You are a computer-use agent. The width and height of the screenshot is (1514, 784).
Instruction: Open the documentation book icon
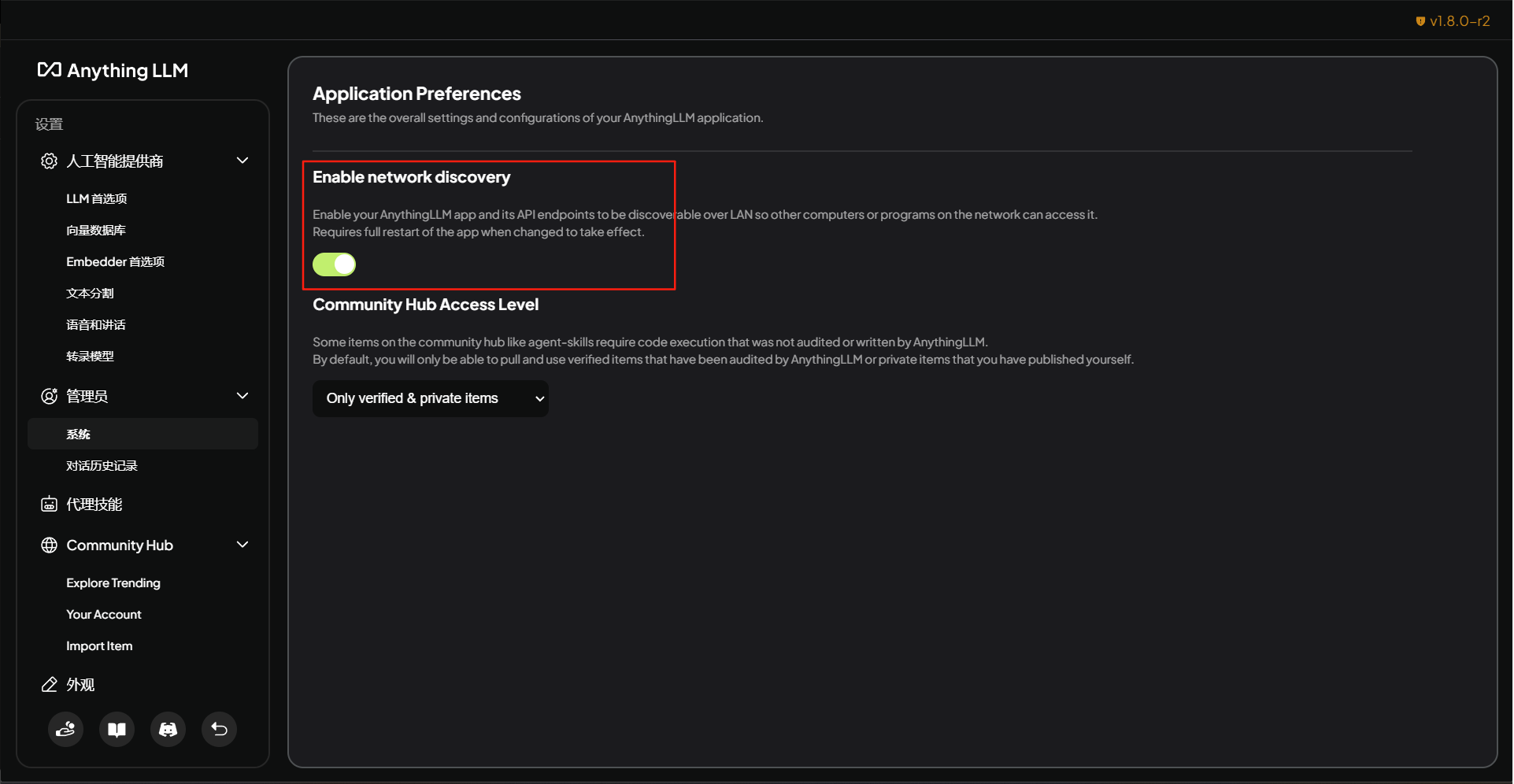point(117,729)
